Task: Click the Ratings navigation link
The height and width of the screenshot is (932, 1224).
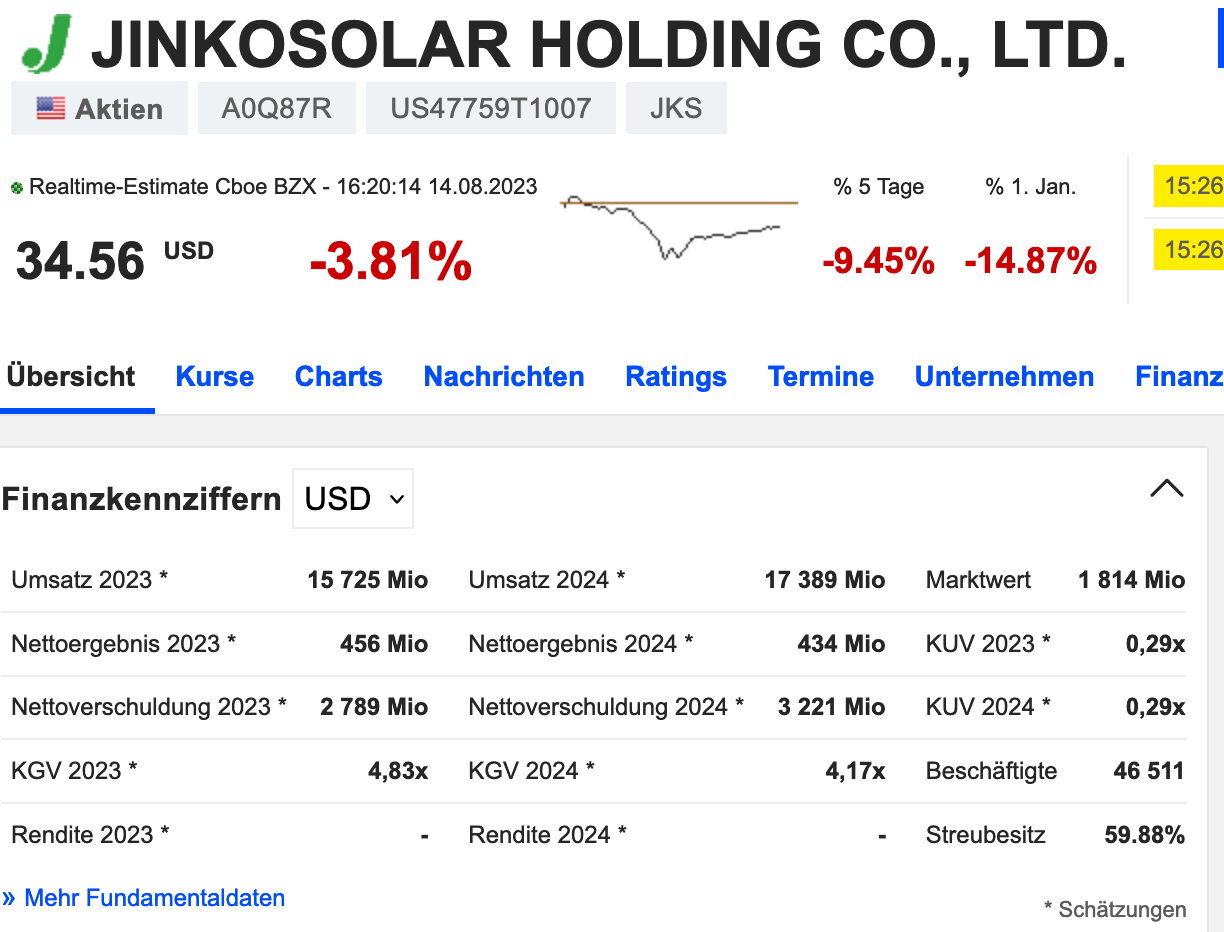Action: 675,377
